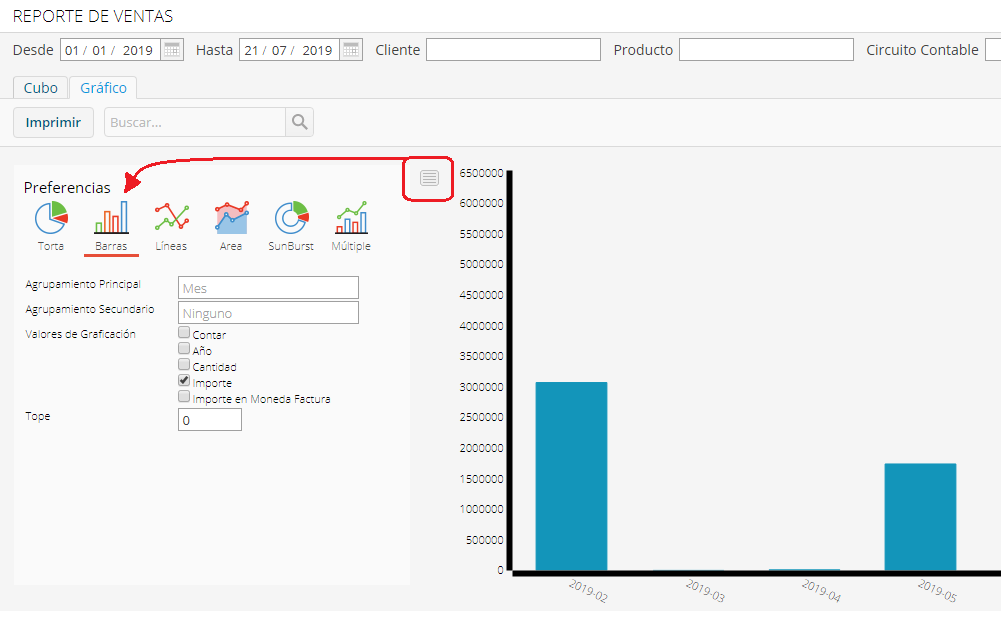Viewport: 1008px width, 622px height.
Task: Click the 3000000 axis value
Action: (x=482, y=387)
